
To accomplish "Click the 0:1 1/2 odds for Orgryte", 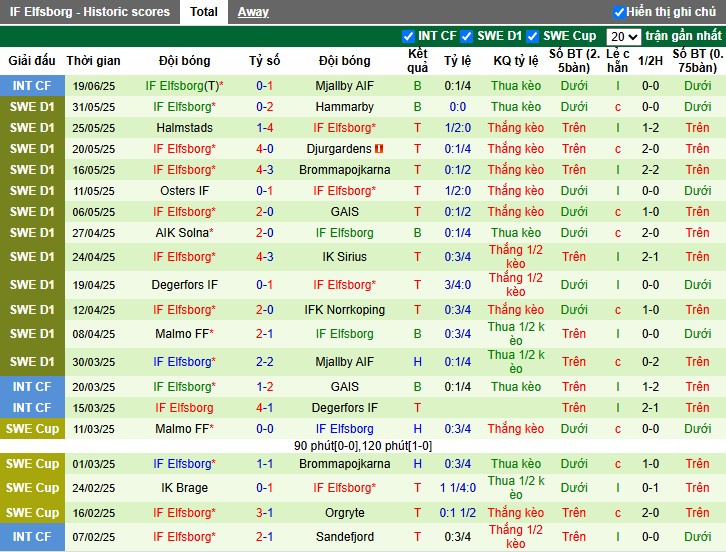I will 457,513.
